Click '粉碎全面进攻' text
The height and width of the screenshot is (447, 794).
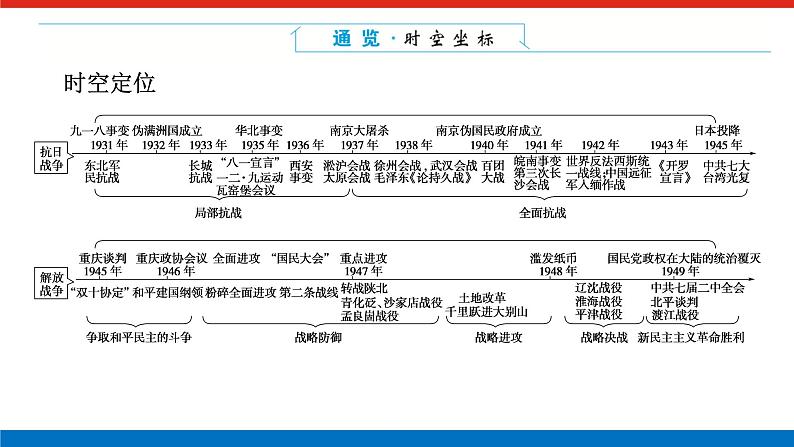click(241, 293)
